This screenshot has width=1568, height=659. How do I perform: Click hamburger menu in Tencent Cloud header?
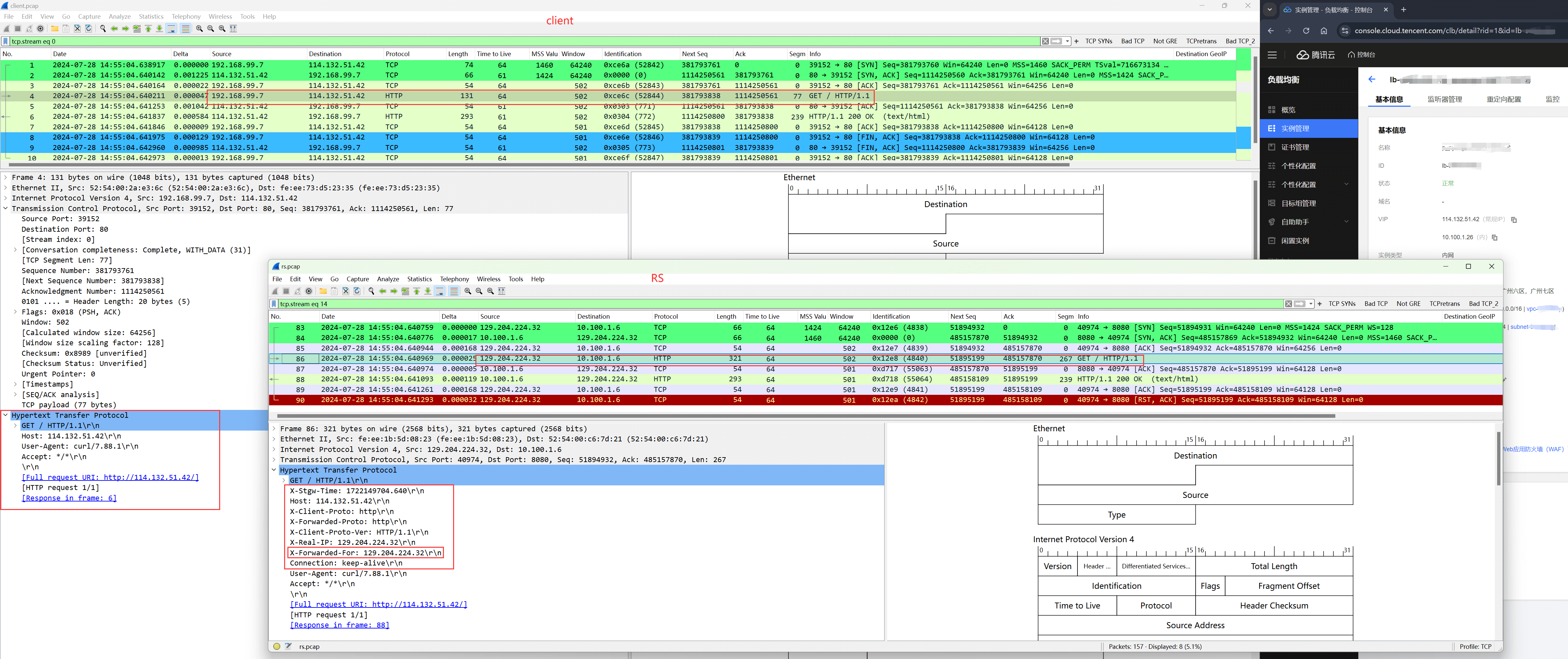(1272, 55)
